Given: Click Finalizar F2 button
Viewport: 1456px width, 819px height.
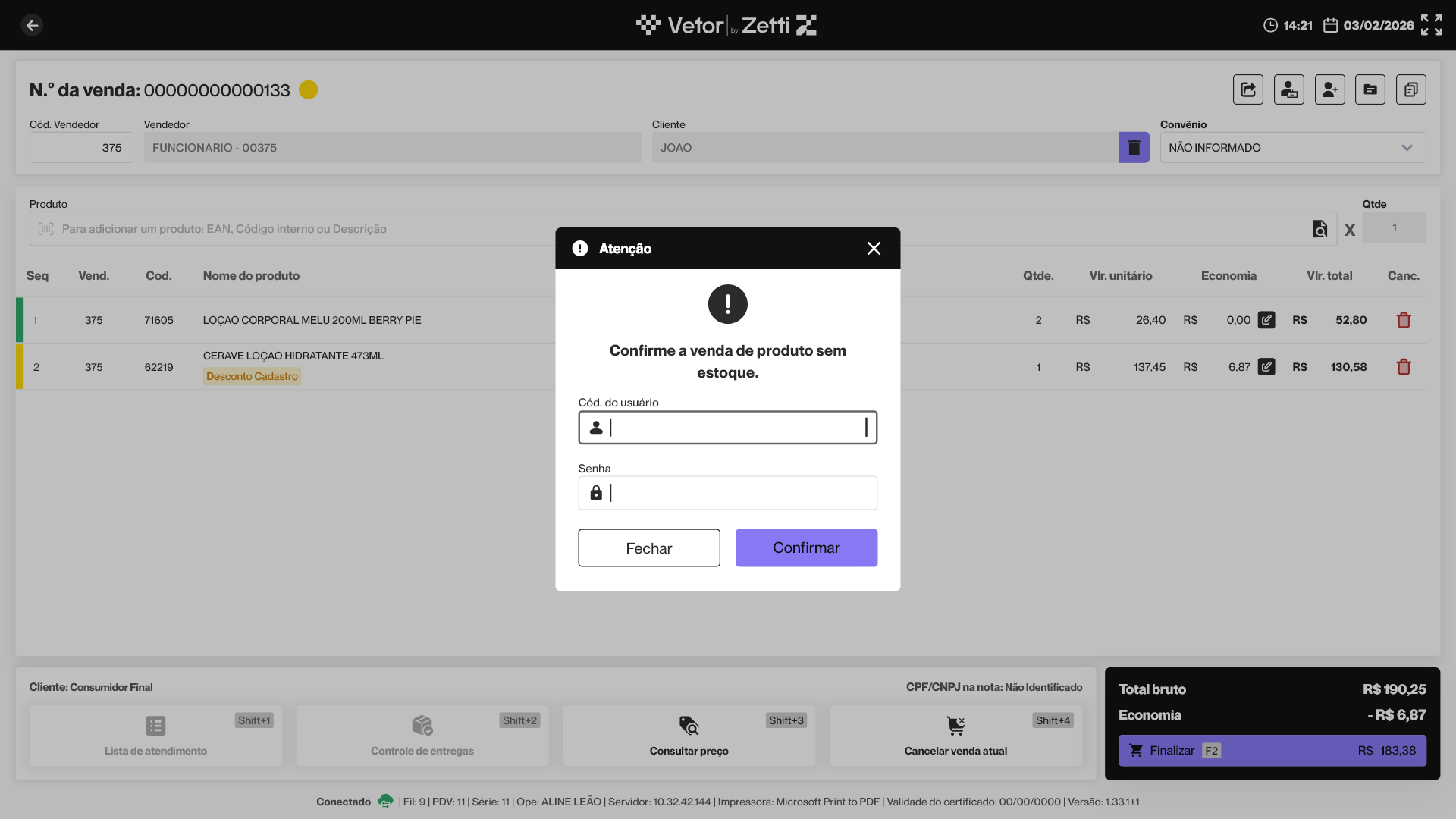Looking at the screenshot, I should (1272, 750).
